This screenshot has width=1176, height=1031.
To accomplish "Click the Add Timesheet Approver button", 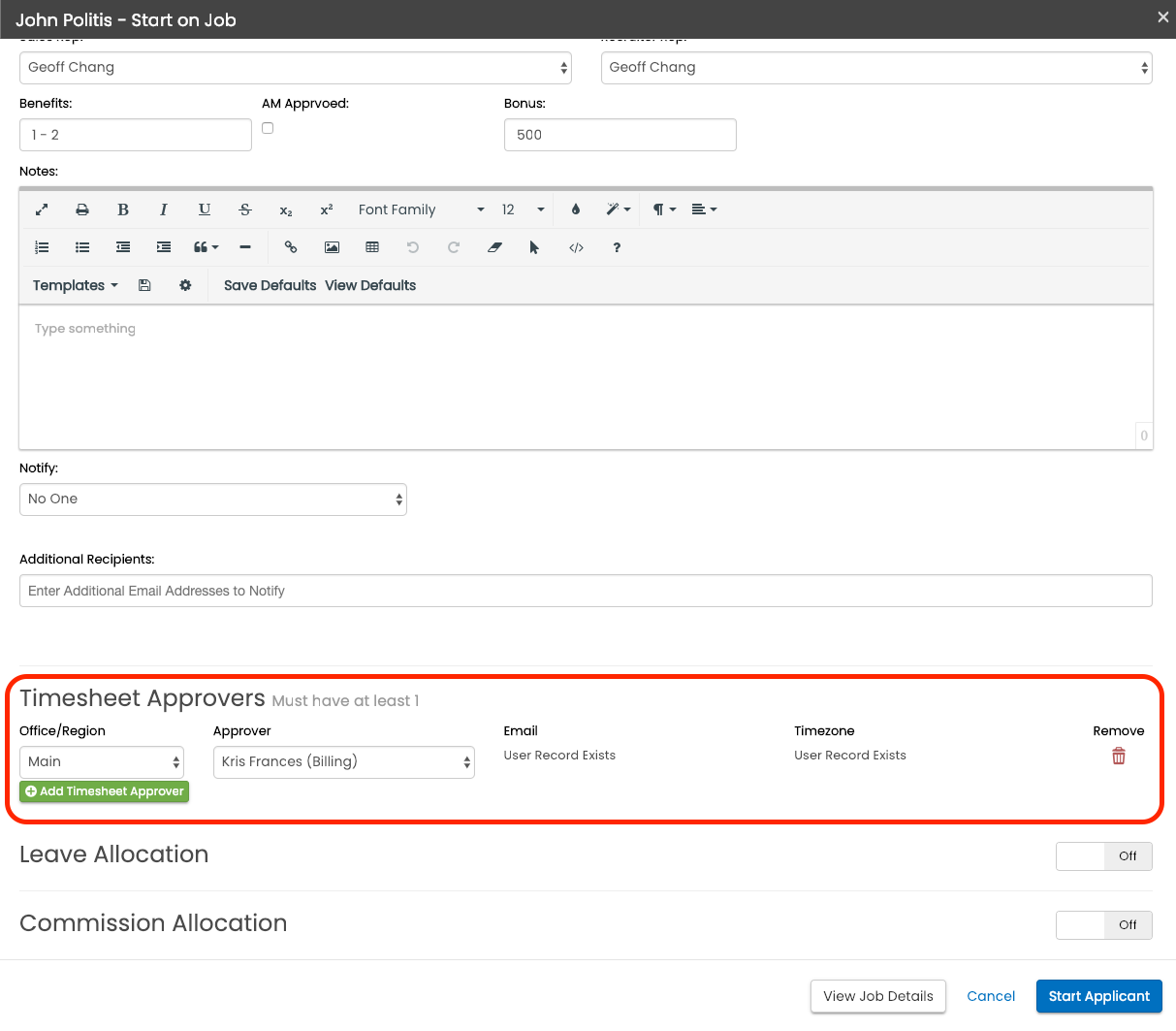I will pos(105,791).
